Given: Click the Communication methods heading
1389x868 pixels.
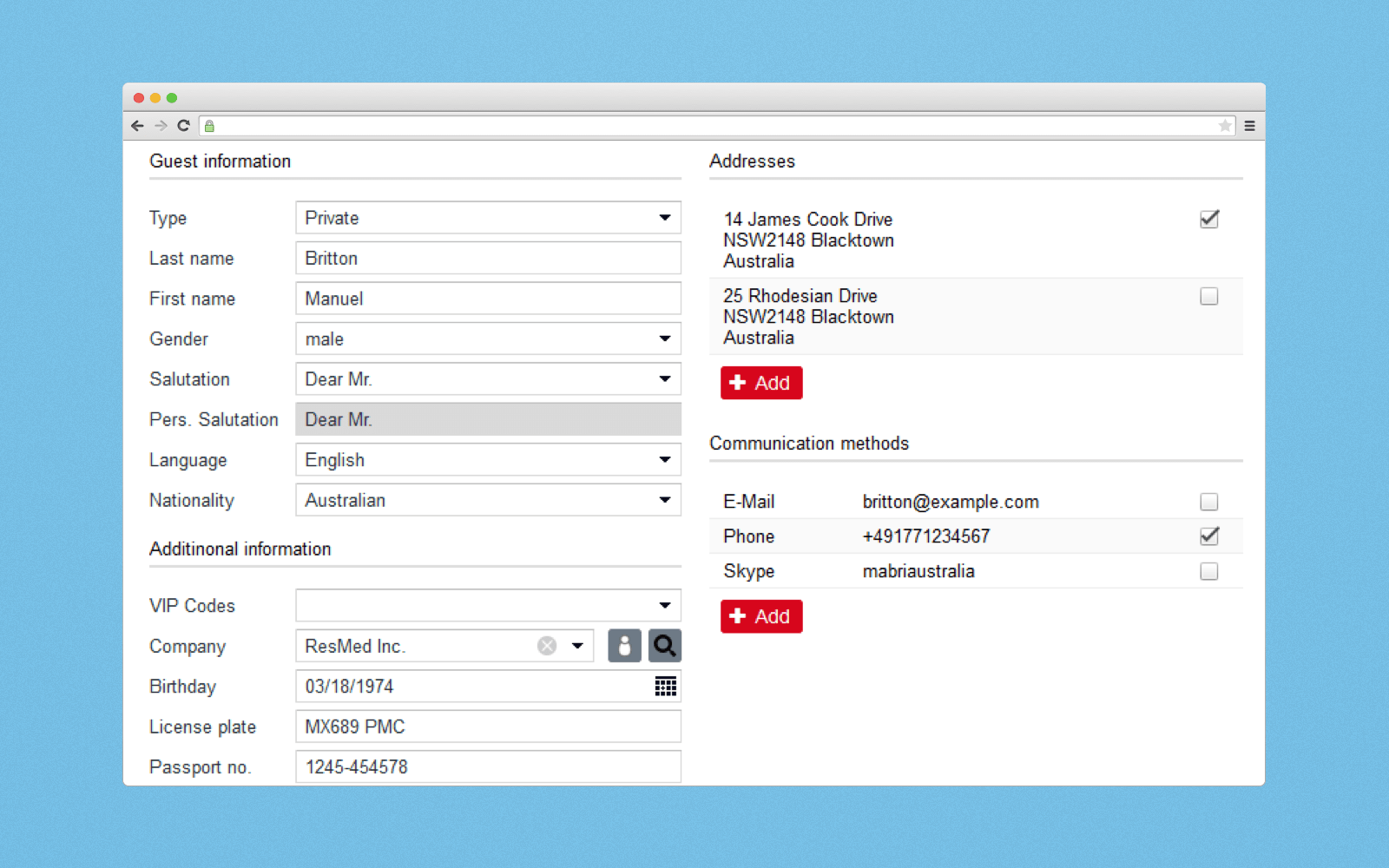Looking at the screenshot, I should [809, 444].
